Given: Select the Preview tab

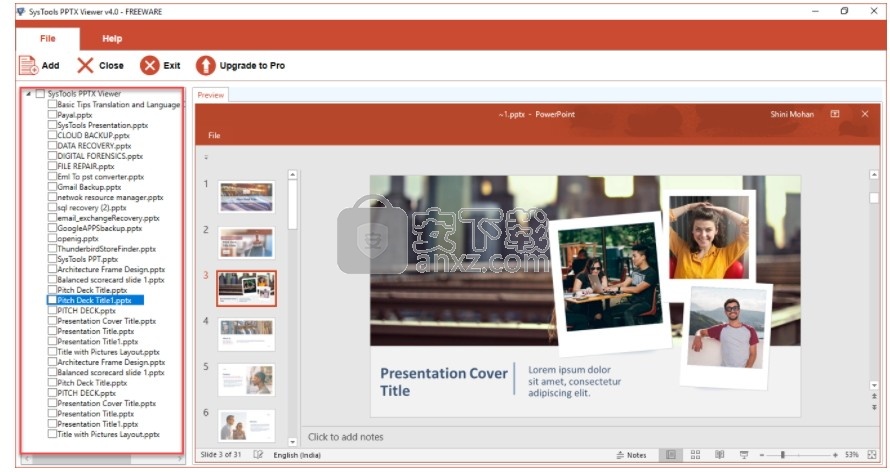Looking at the screenshot, I should tap(211, 95).
